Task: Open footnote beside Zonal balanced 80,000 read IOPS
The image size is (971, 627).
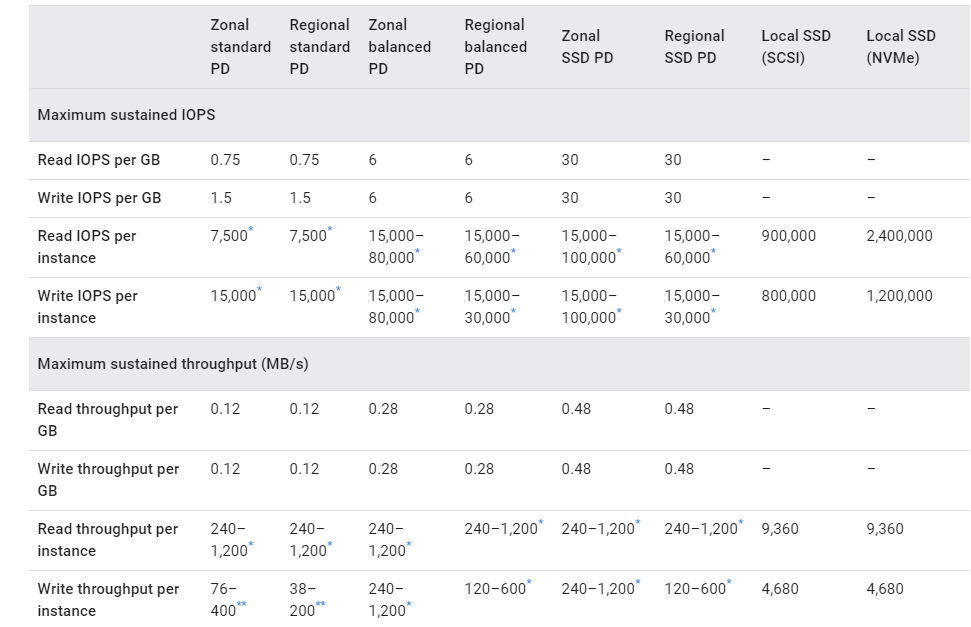Action: [x=417, y=251]
